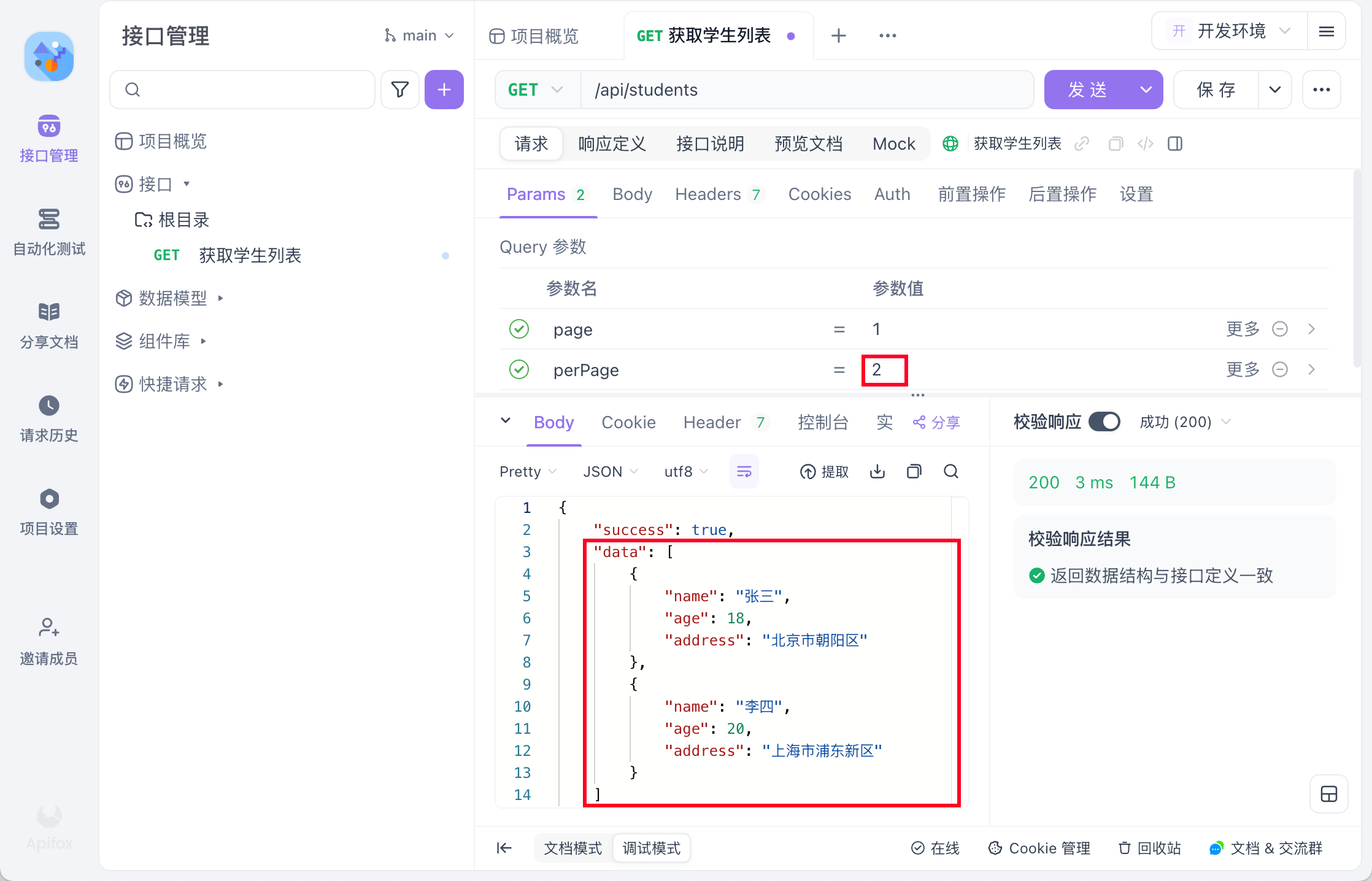Uncheck the perPage query parameter
The width and height of the screenshot is (1372, 881).
[519, 369]
